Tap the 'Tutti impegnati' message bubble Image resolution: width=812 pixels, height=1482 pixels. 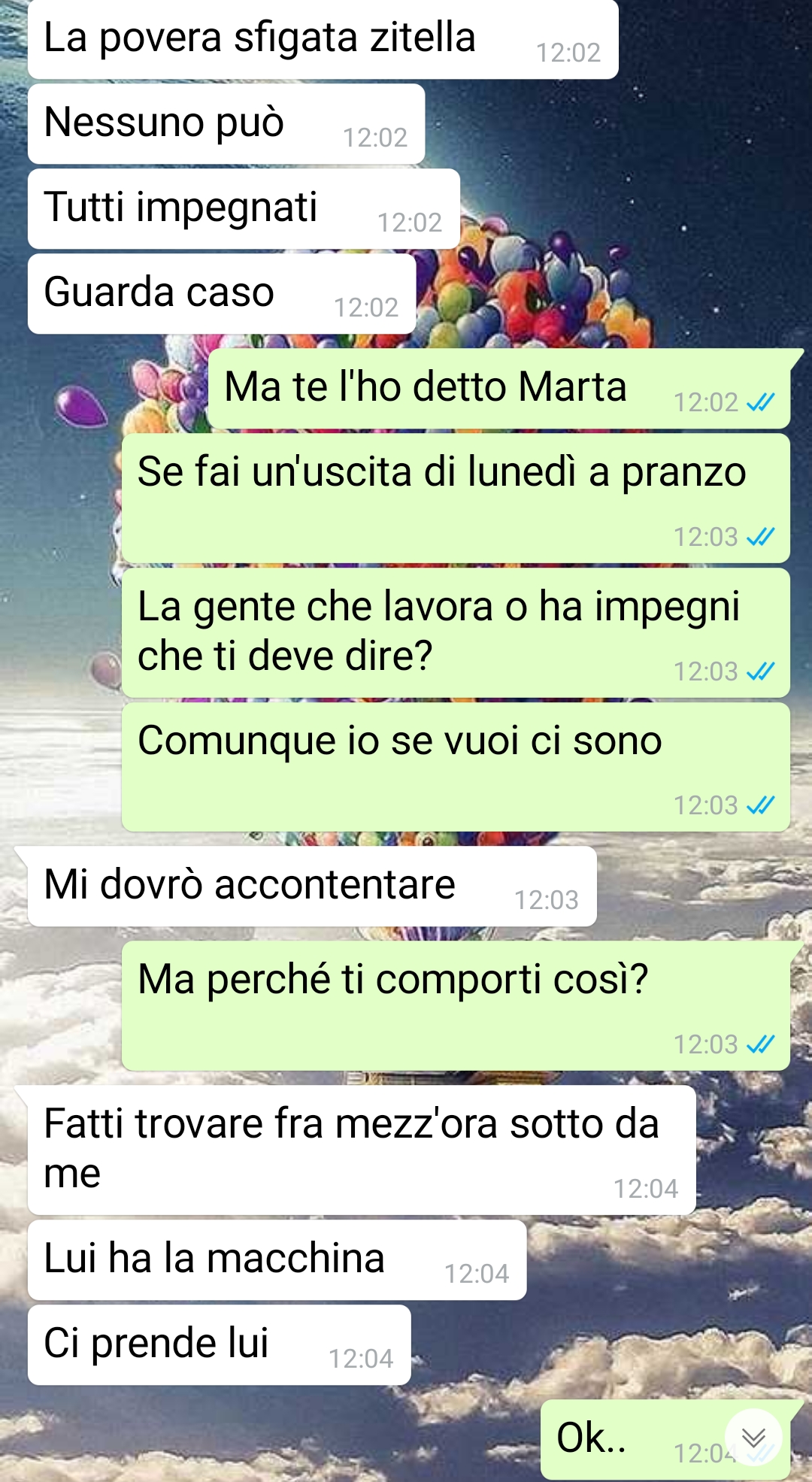point(244,208)
